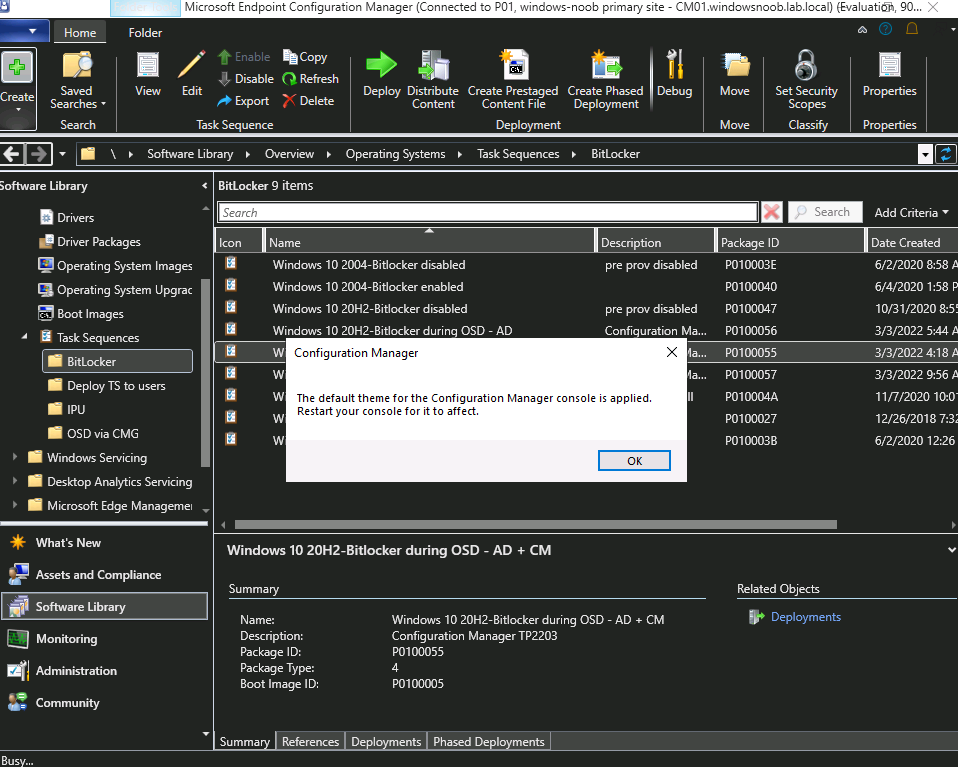Copy the selected task sequence
The image size is (958, 767).
pyautogui.click(x=305, y=57)
